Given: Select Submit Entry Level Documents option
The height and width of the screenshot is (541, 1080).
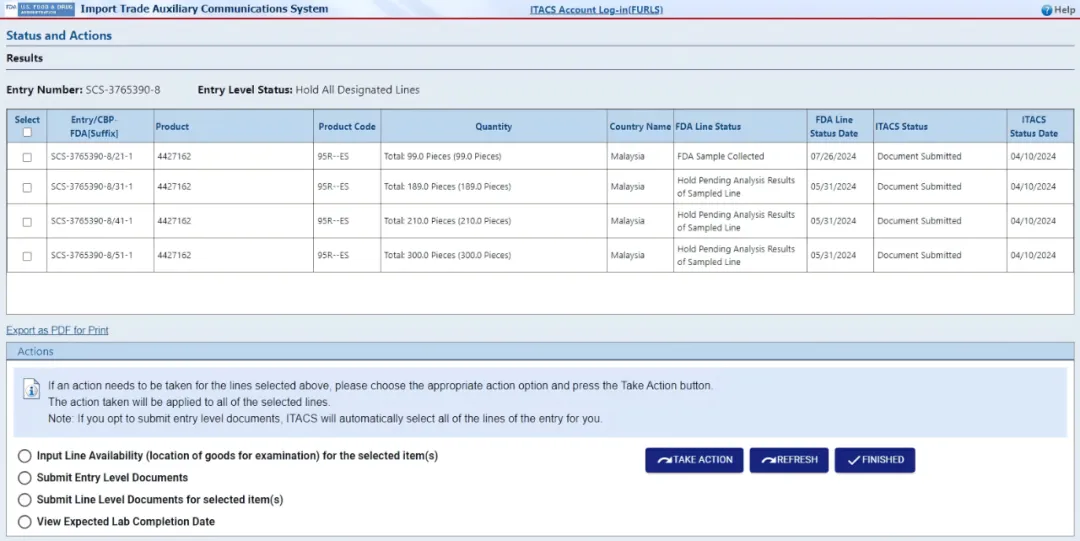Looking at the screenshot, I should click(25, 478).
